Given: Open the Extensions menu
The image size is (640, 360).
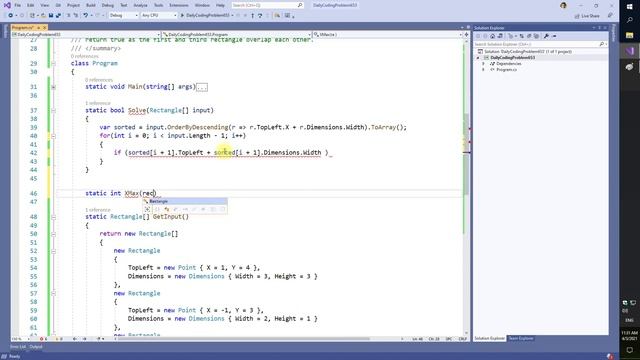Looking at the screenshot, I should click(179, 5).
